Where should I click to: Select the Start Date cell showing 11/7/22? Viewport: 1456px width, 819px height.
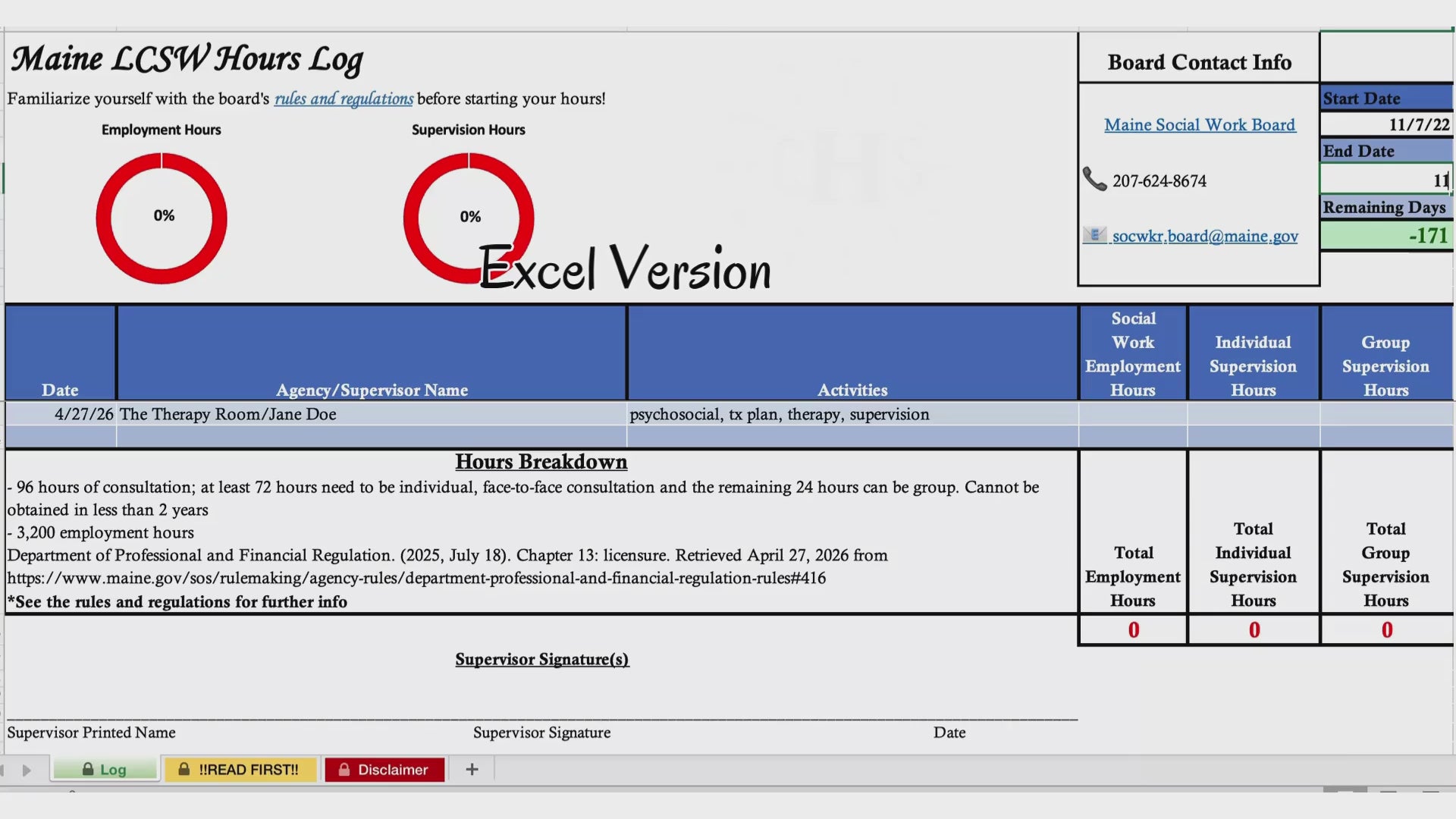pyautogui.click(x=1386, y=124)
